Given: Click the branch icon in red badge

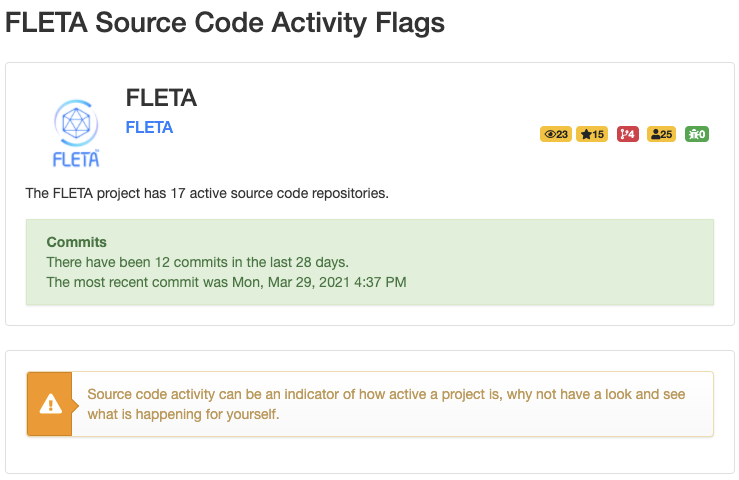Looking at the screenshot, I should 624,134.
